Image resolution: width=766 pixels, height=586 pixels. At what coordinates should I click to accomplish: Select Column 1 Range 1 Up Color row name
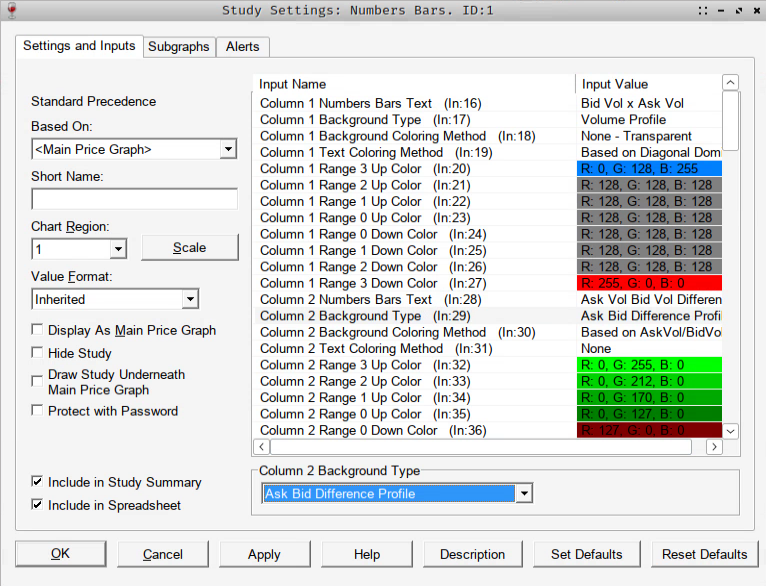(365, 201)
